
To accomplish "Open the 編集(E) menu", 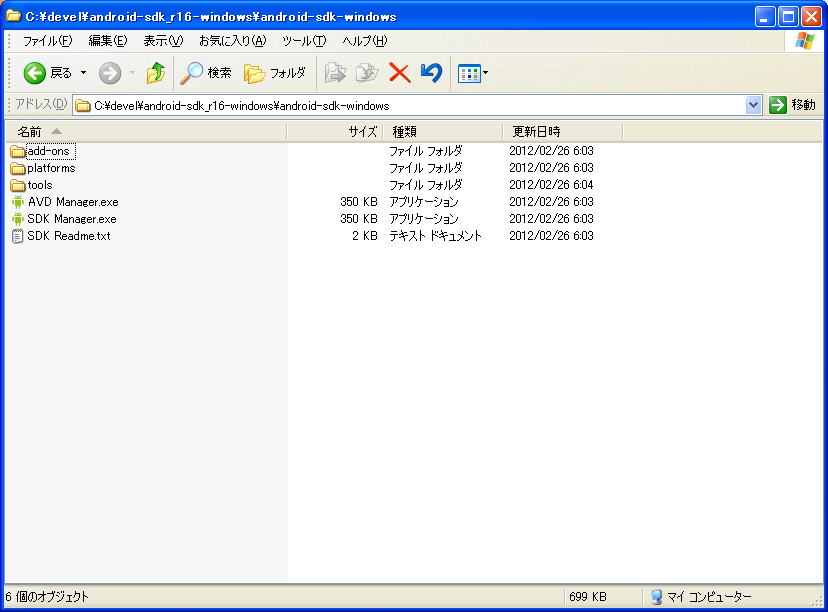I will [108, 41].
